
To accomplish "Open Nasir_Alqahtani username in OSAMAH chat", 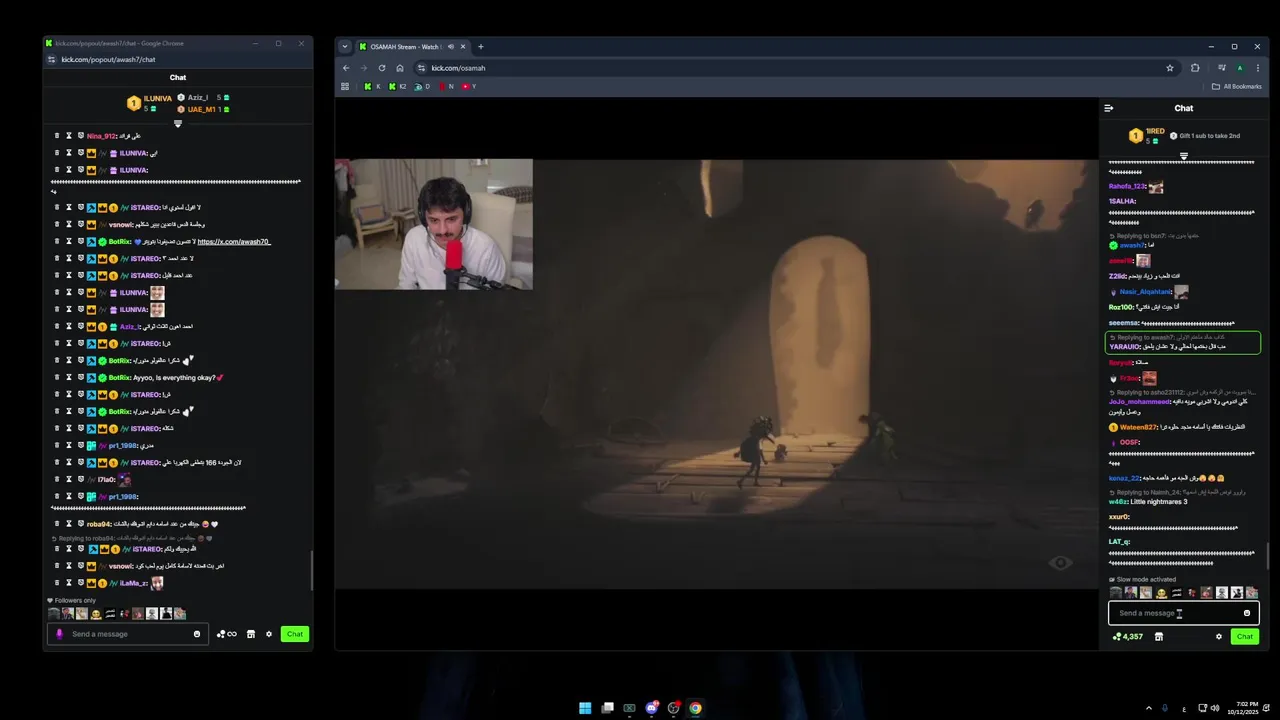I will pos(1145,292).
